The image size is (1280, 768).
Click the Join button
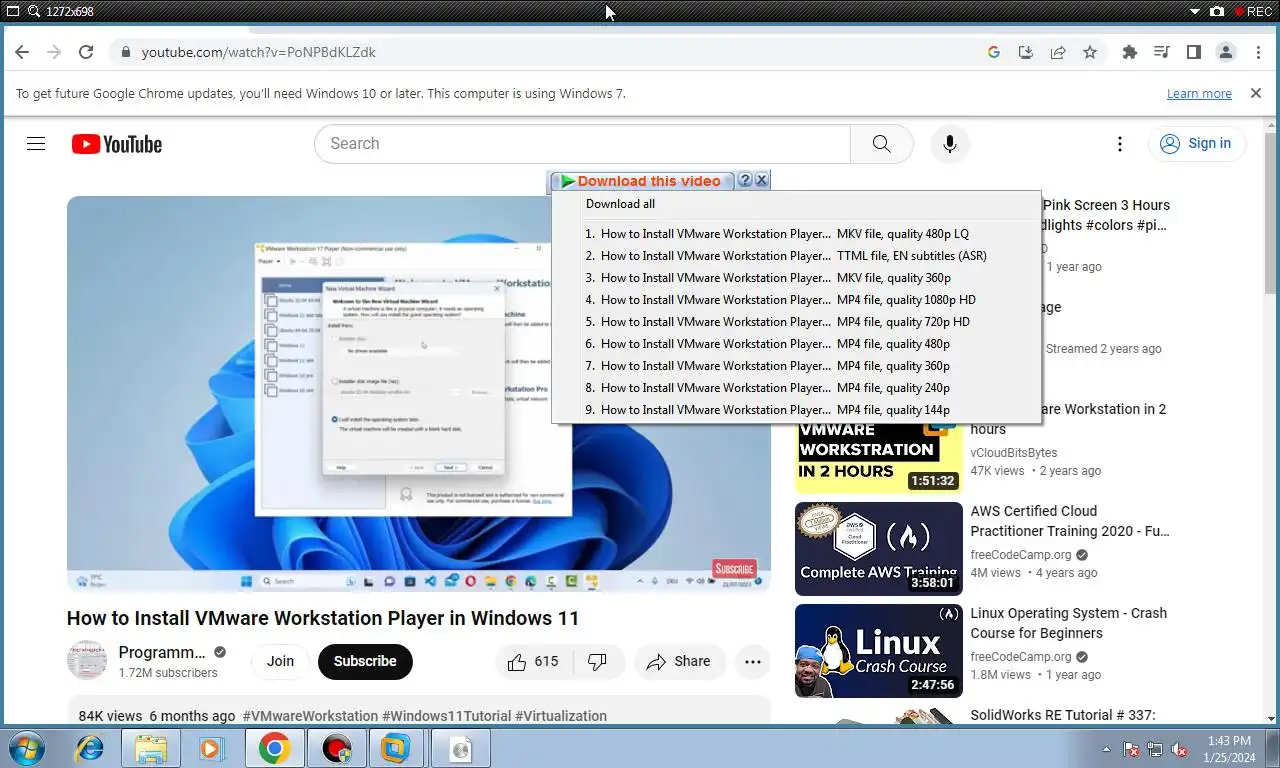pos(280,661)
